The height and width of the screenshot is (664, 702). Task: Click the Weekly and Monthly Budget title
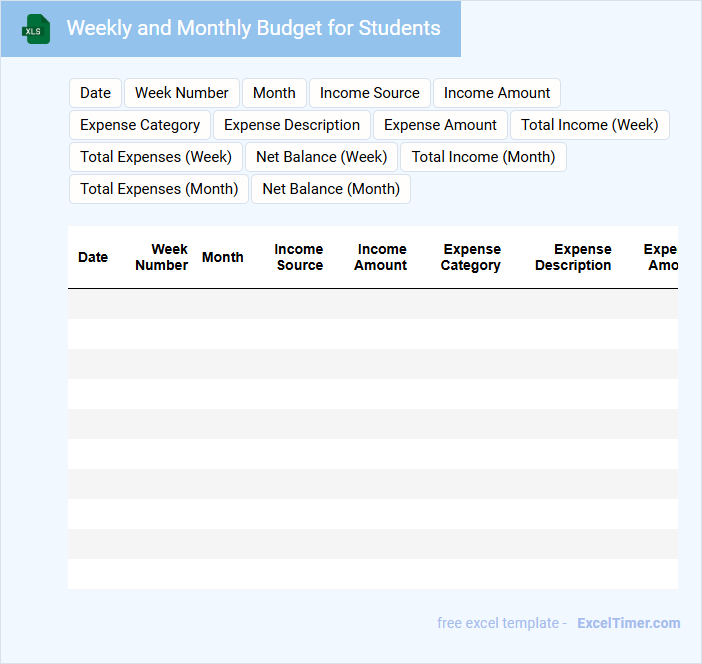pyautogui.click(x=253, y=28)
